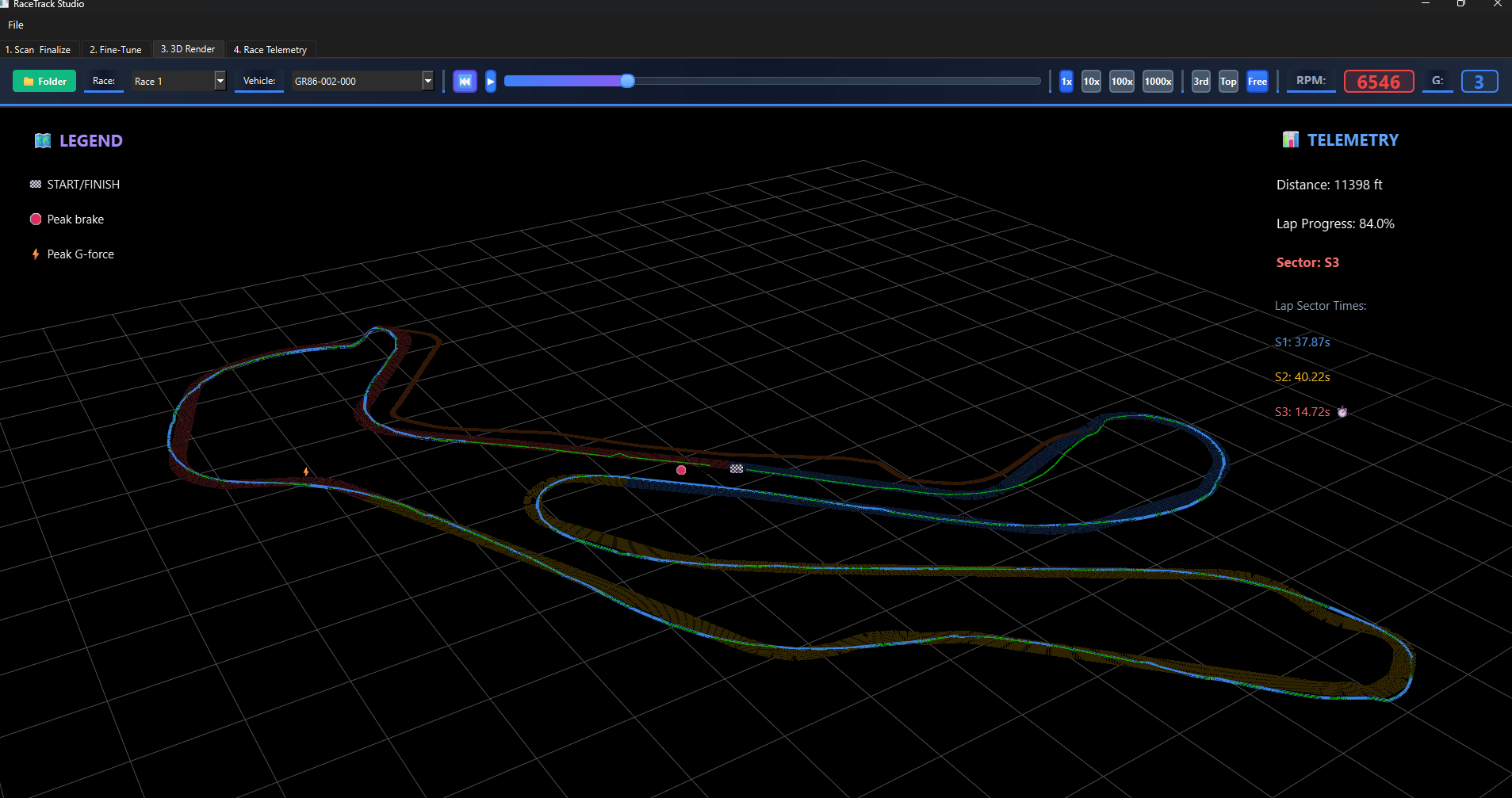Switch to the 1. Scan Finalize tab
The height and width of the screenshot is (798, 1512).
point(38,49)
